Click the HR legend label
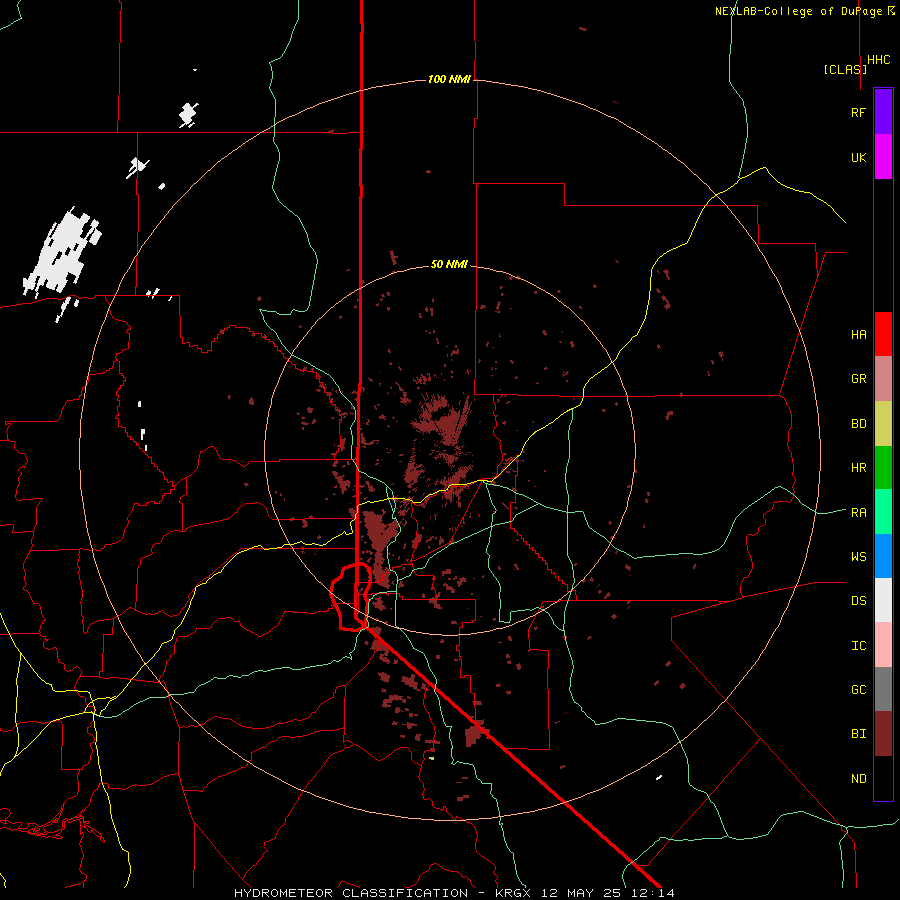The height and width of the screenshot is (900, 900). 858,468
